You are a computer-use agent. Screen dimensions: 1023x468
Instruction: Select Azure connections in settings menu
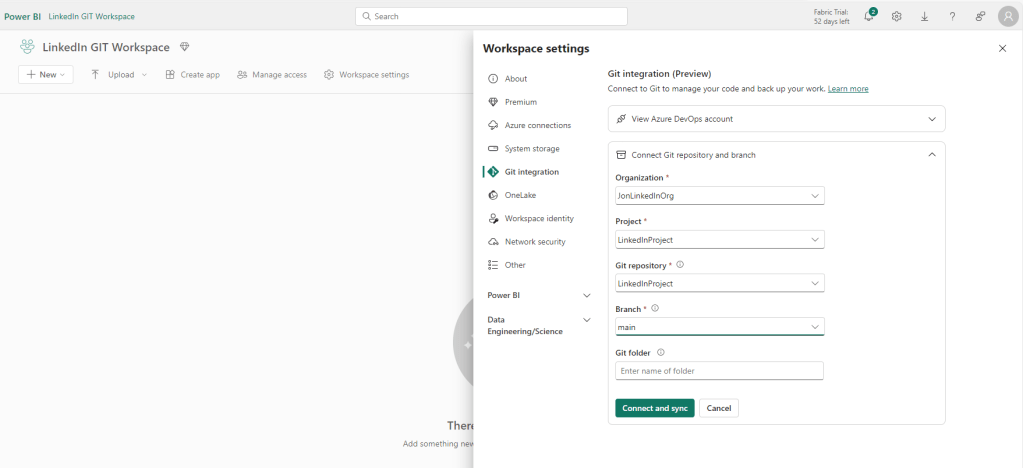coord(537,125)
